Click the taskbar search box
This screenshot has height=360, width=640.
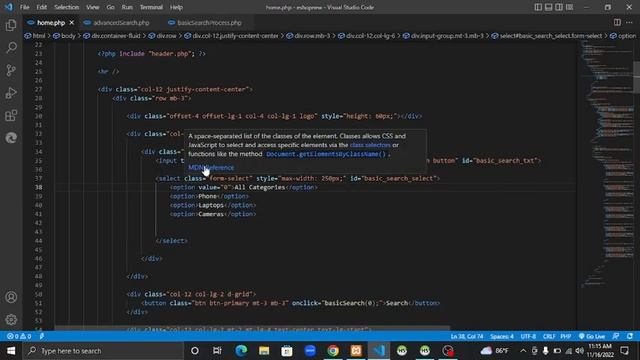(104, 351)
